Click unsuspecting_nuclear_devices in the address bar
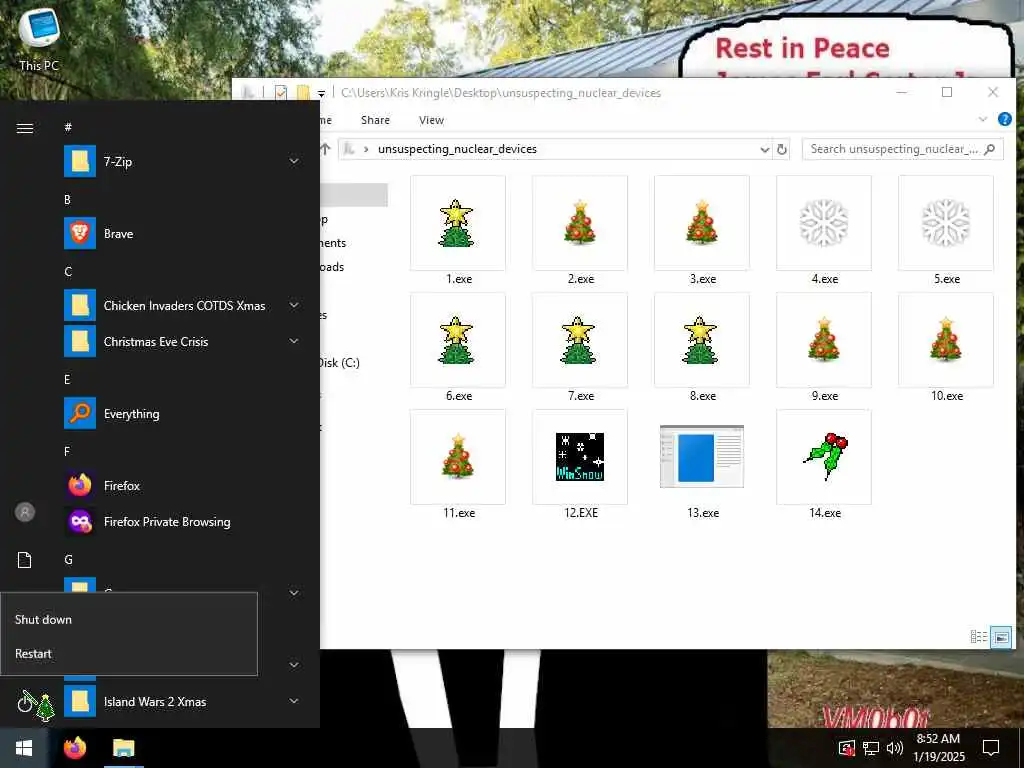This screenshot has width=1024, height=768. click(x=457, y=149)
